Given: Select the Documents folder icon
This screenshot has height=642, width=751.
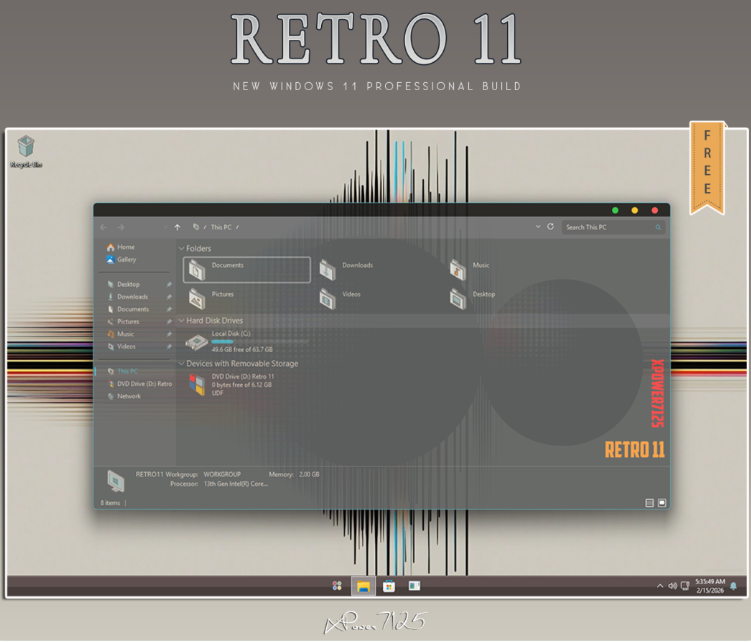Looking at the screenshot, I should tap(197, 270).
